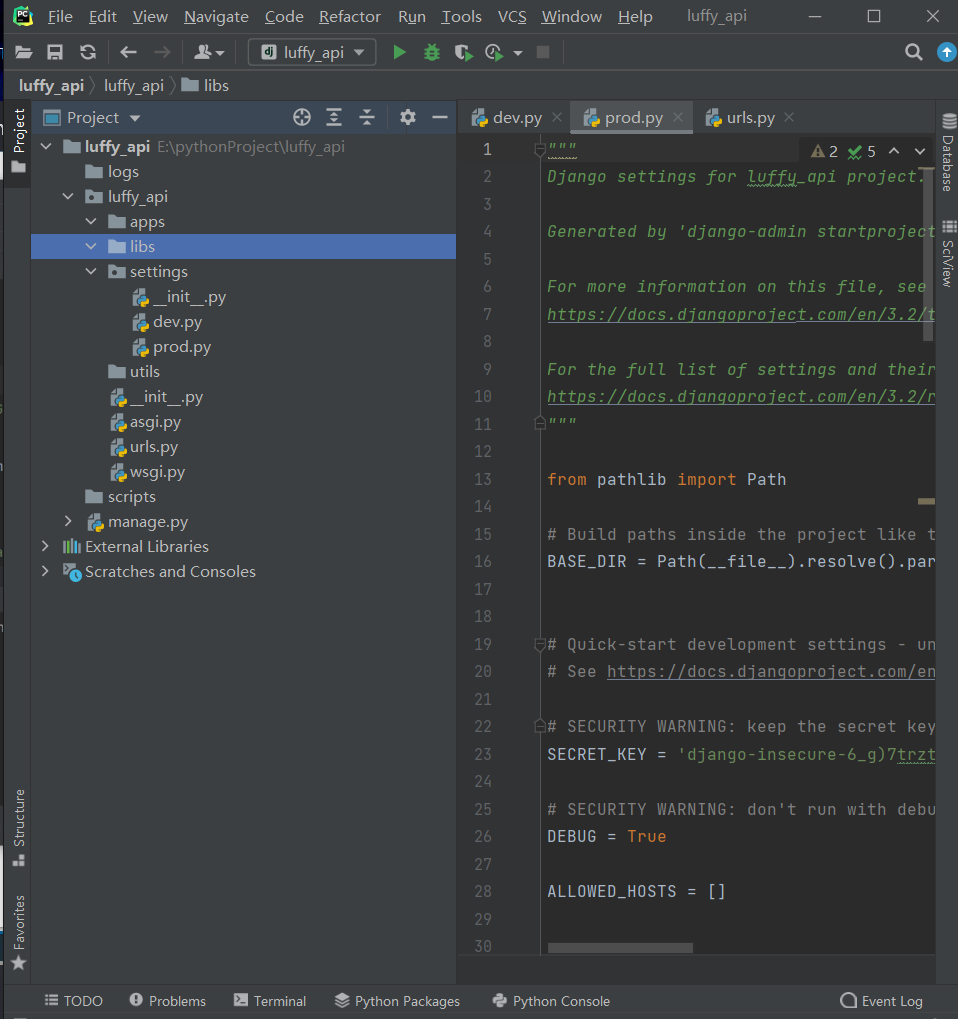Viewport: 958px width, 1019px height.
Task: Open the Terminal tool window
Action: (x=270, y=1001)
